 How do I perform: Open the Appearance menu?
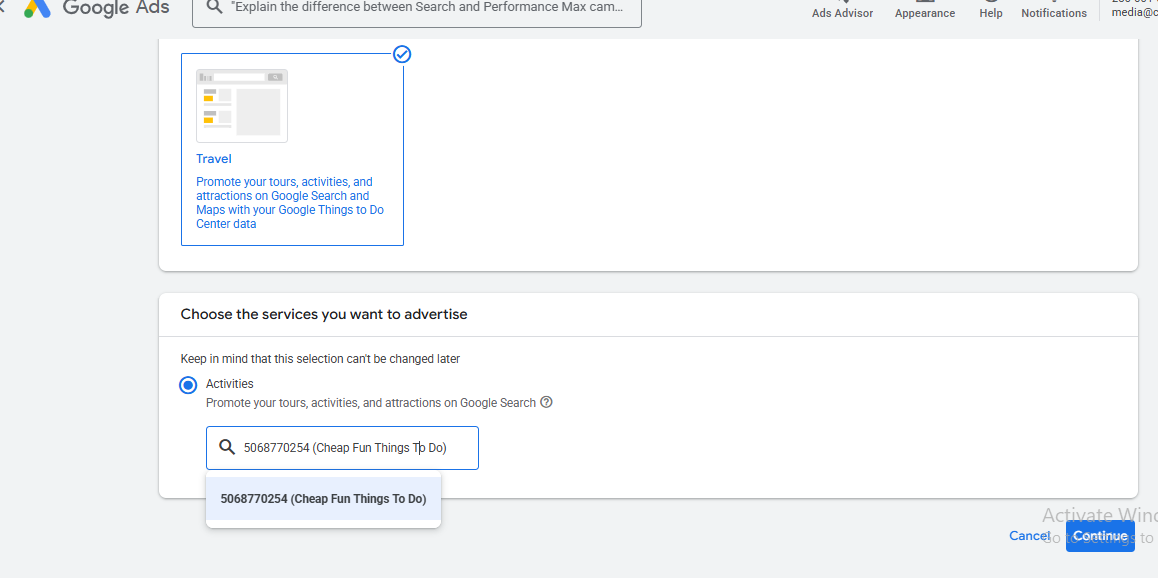[x=925, y=10]
